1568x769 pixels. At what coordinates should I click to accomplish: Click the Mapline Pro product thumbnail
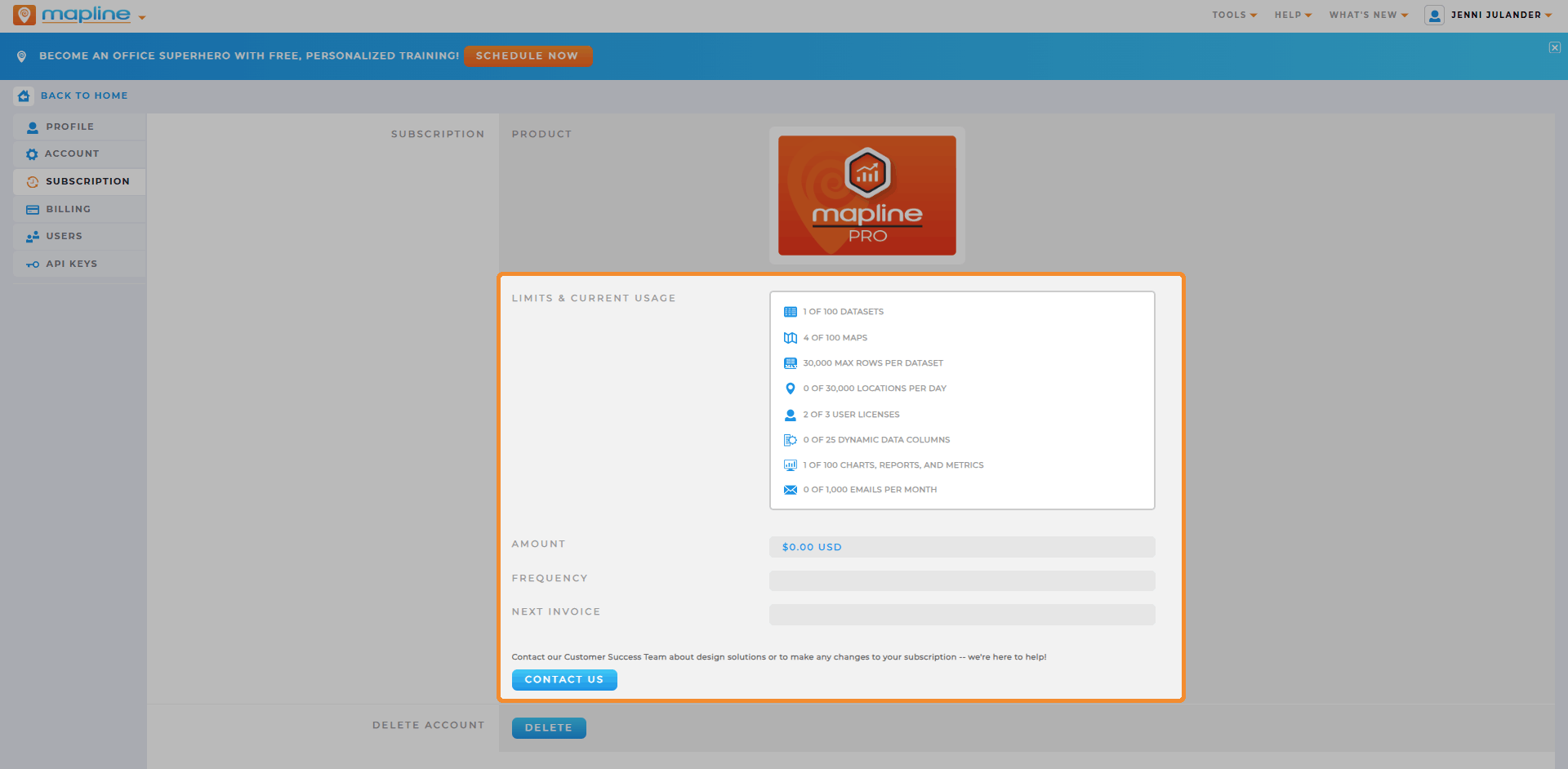pyautogui.click(x=867, y=195)
